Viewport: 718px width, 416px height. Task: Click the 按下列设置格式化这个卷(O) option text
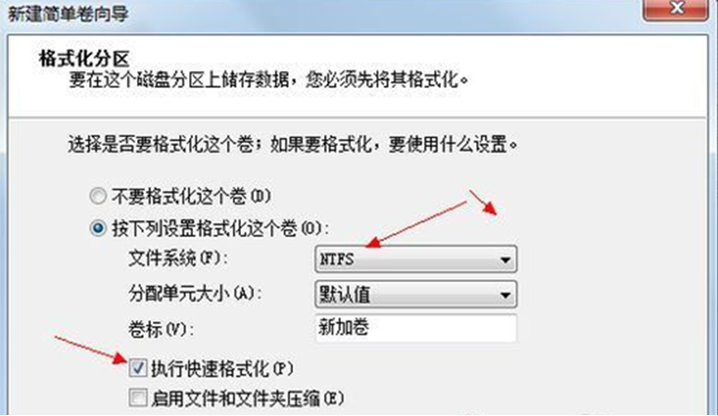tap(220, 228)
